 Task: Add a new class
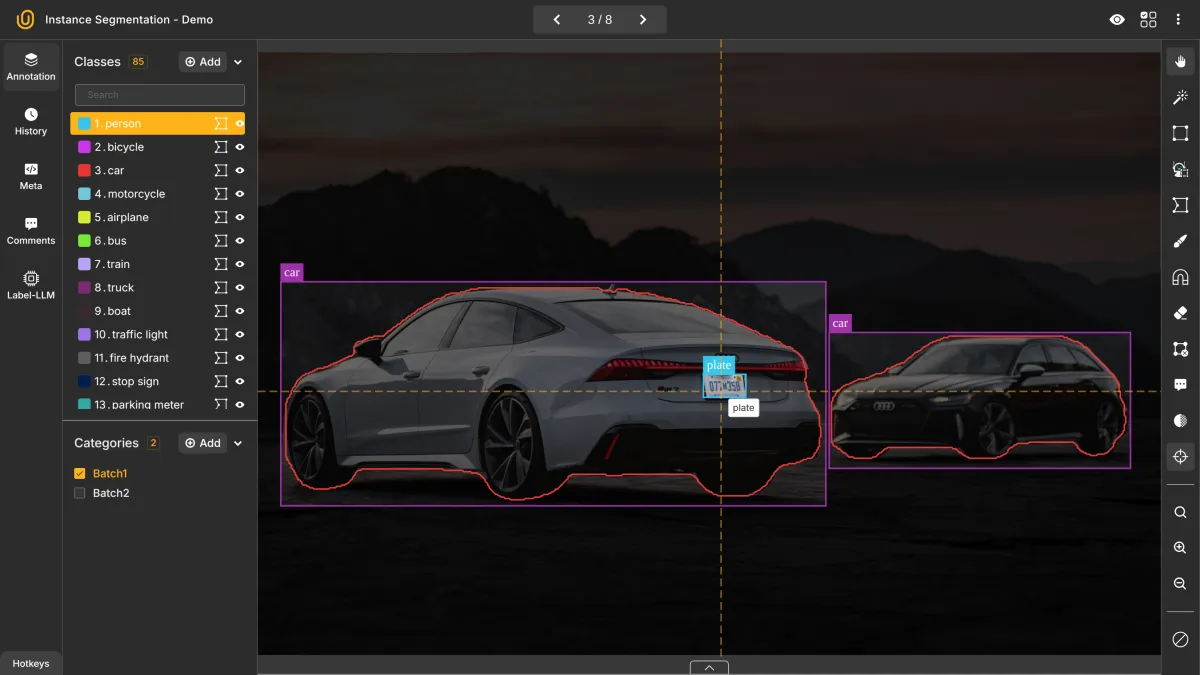click(x=202, y=61)
